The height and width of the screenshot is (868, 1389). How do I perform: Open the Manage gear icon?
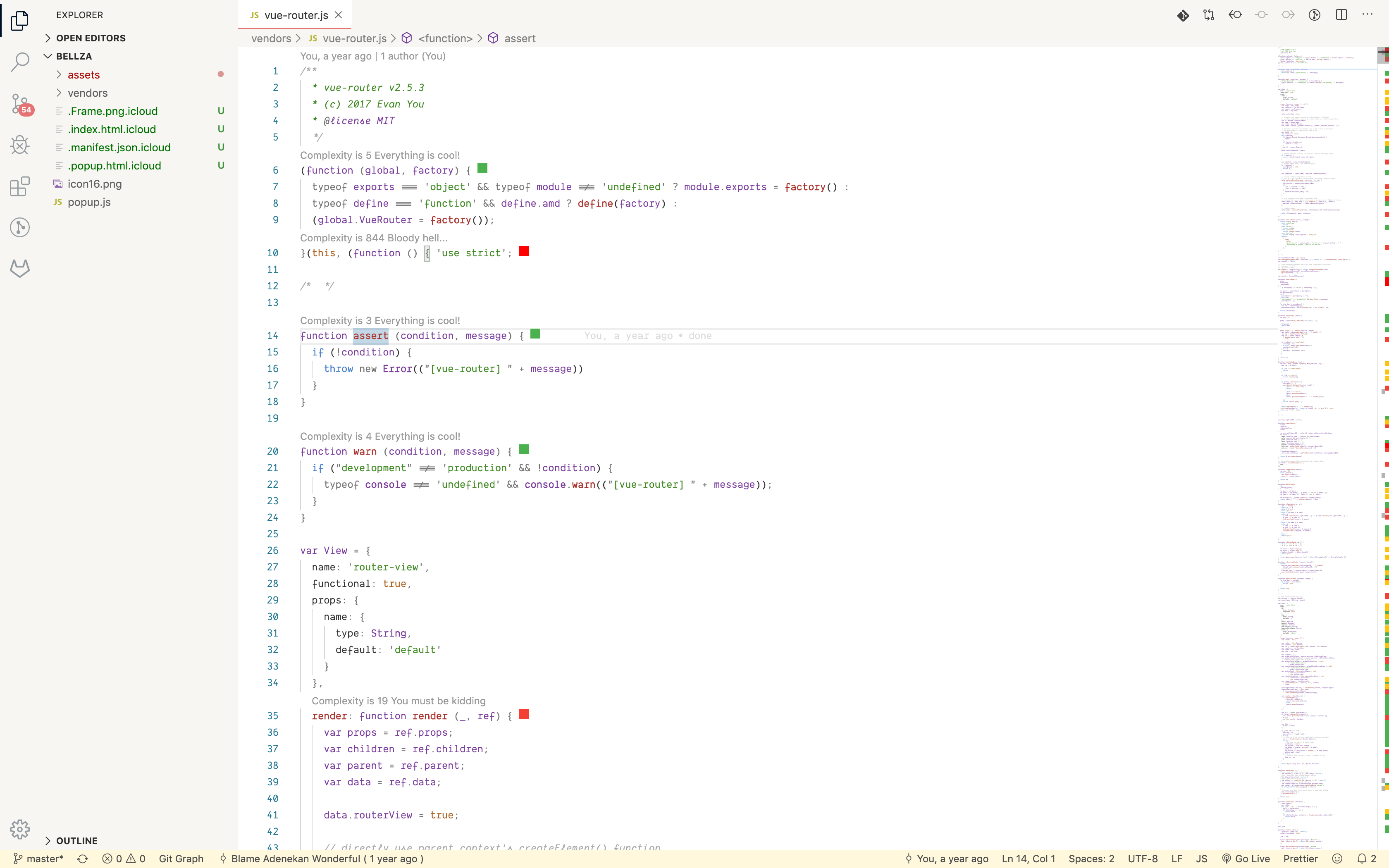pos(20,829)
